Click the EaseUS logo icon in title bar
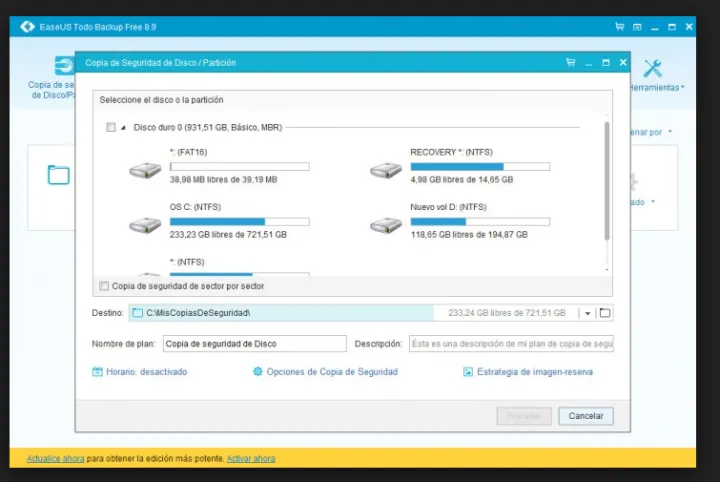Image resolution: width=720 pixels, height=482 pixels. 28,27
